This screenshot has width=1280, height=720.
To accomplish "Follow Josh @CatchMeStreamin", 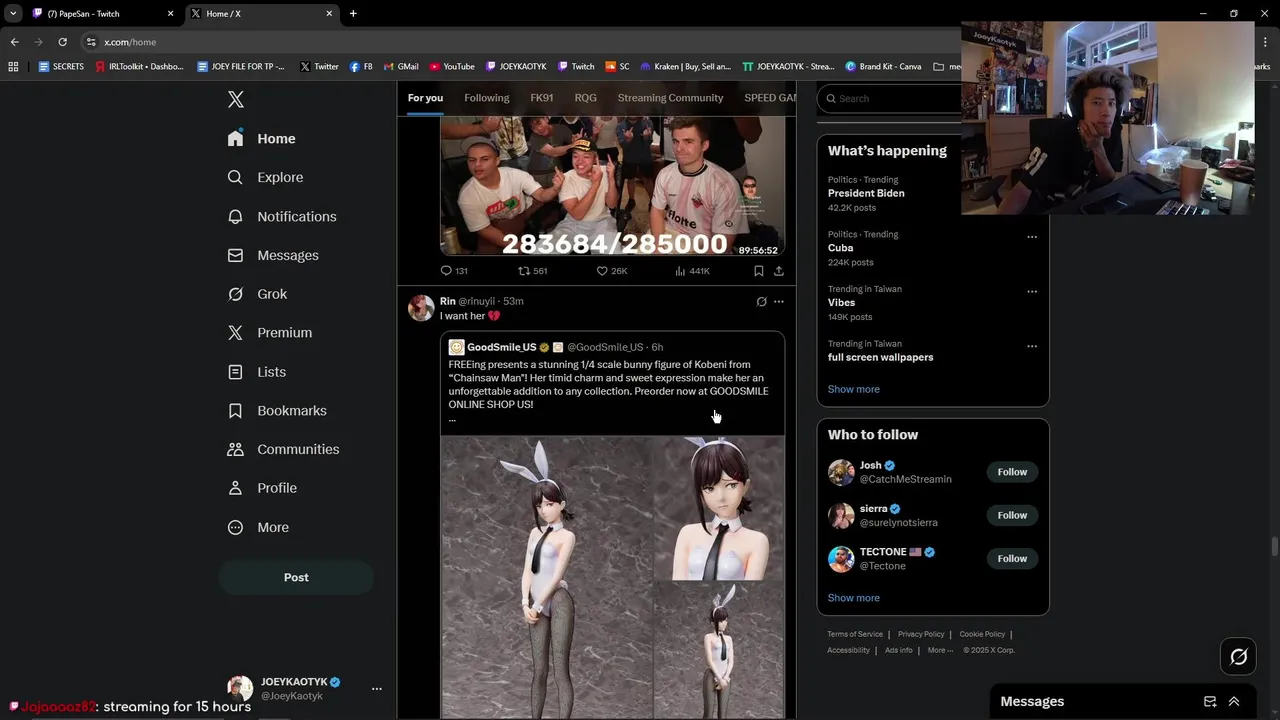I will [x=1012, y=472].
